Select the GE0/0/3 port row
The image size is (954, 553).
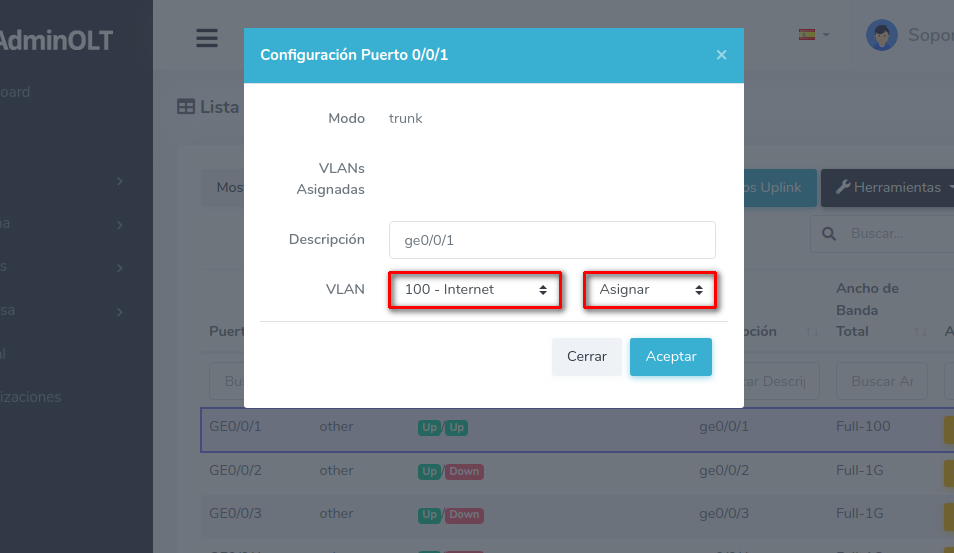235,514
